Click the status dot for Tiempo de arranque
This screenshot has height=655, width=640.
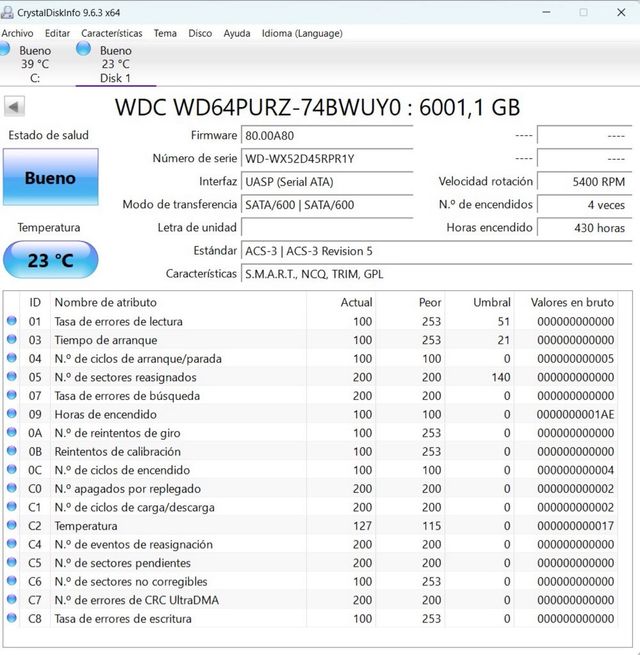click(12, 339)
